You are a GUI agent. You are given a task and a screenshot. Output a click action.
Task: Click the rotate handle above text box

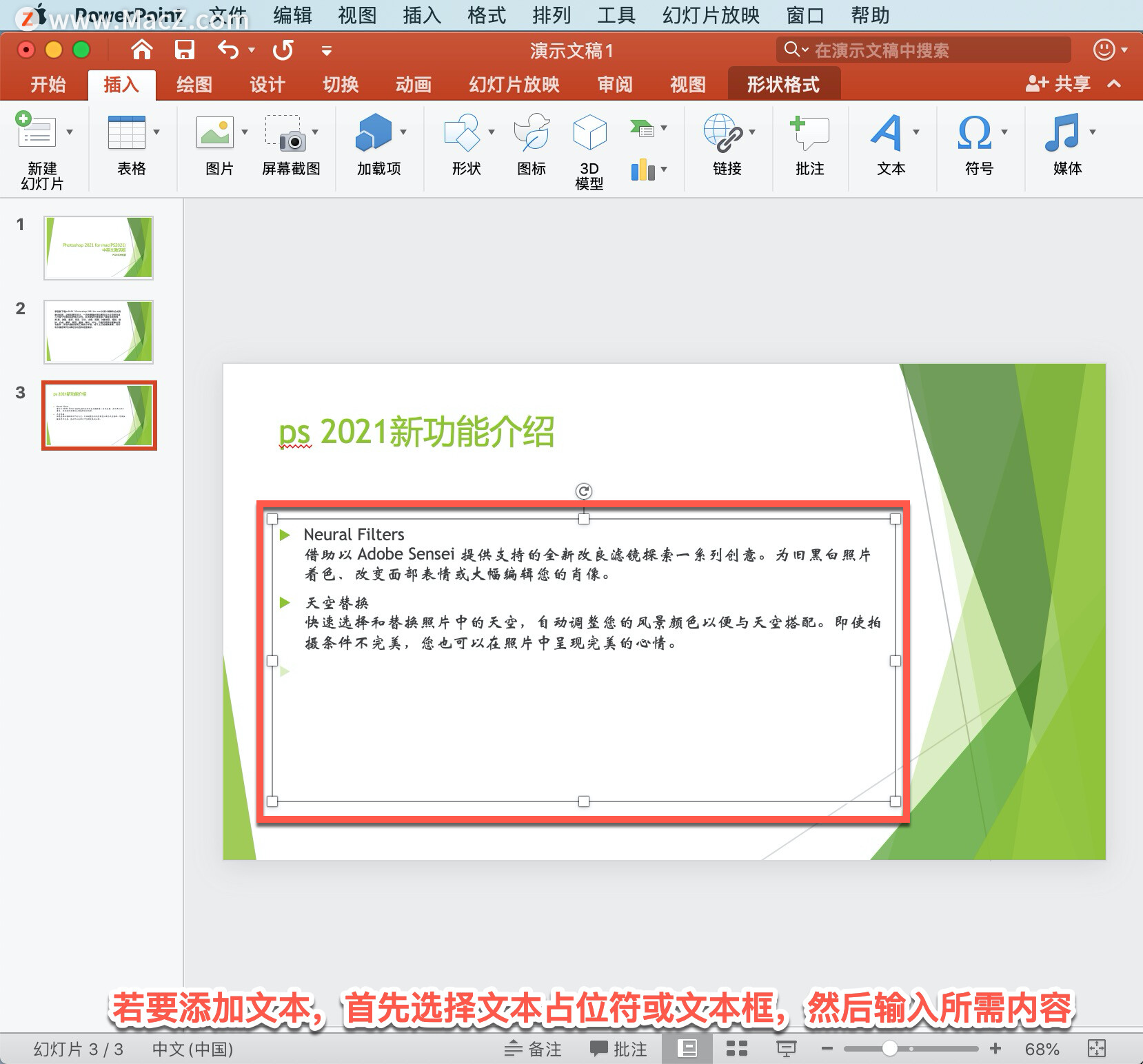pyautogui.click(x=584, y=491)
